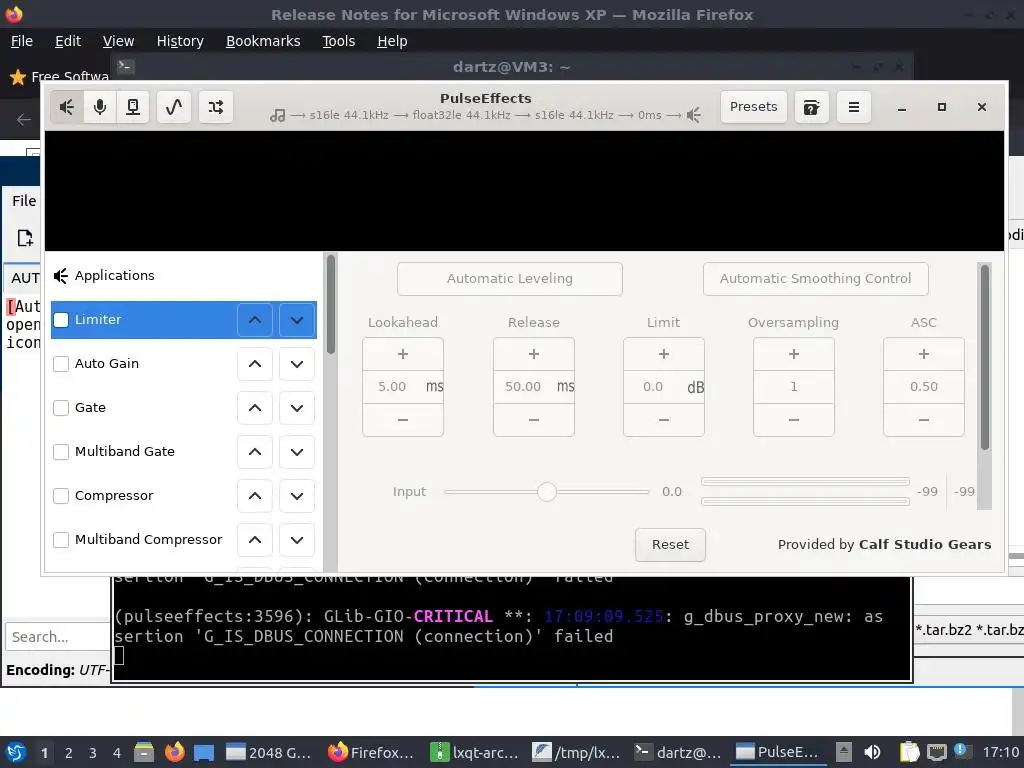The height and width of the screenshot is (768, 1024).
Task: Move Limiter up in the list
Action: (x=255, y=320)
